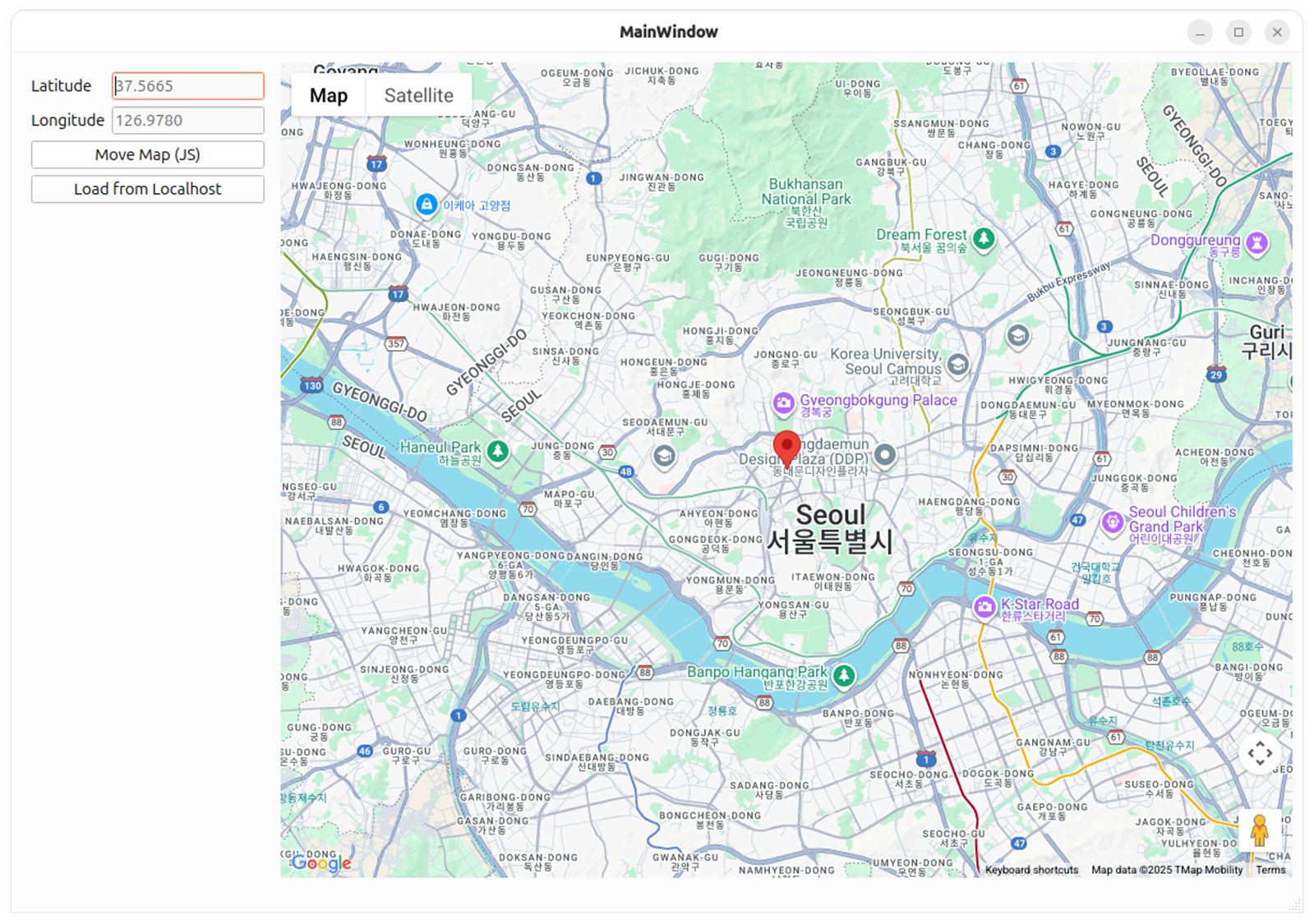This screenshot has height=924, width=1314.
Task: Click the Dongdaemun Design Plaza marker icon
Action: point(884,454)
